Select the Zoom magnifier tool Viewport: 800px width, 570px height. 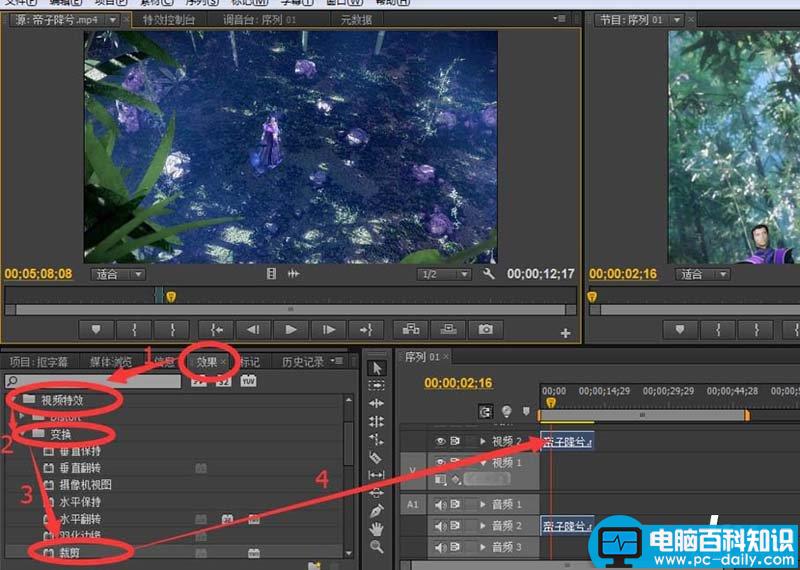click(x=377, y=547)
